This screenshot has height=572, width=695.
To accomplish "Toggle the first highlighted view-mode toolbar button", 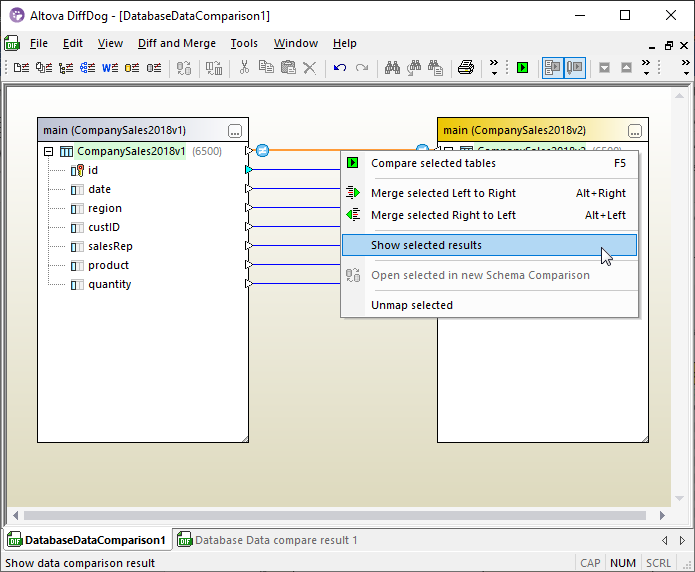I will [552, 68].
